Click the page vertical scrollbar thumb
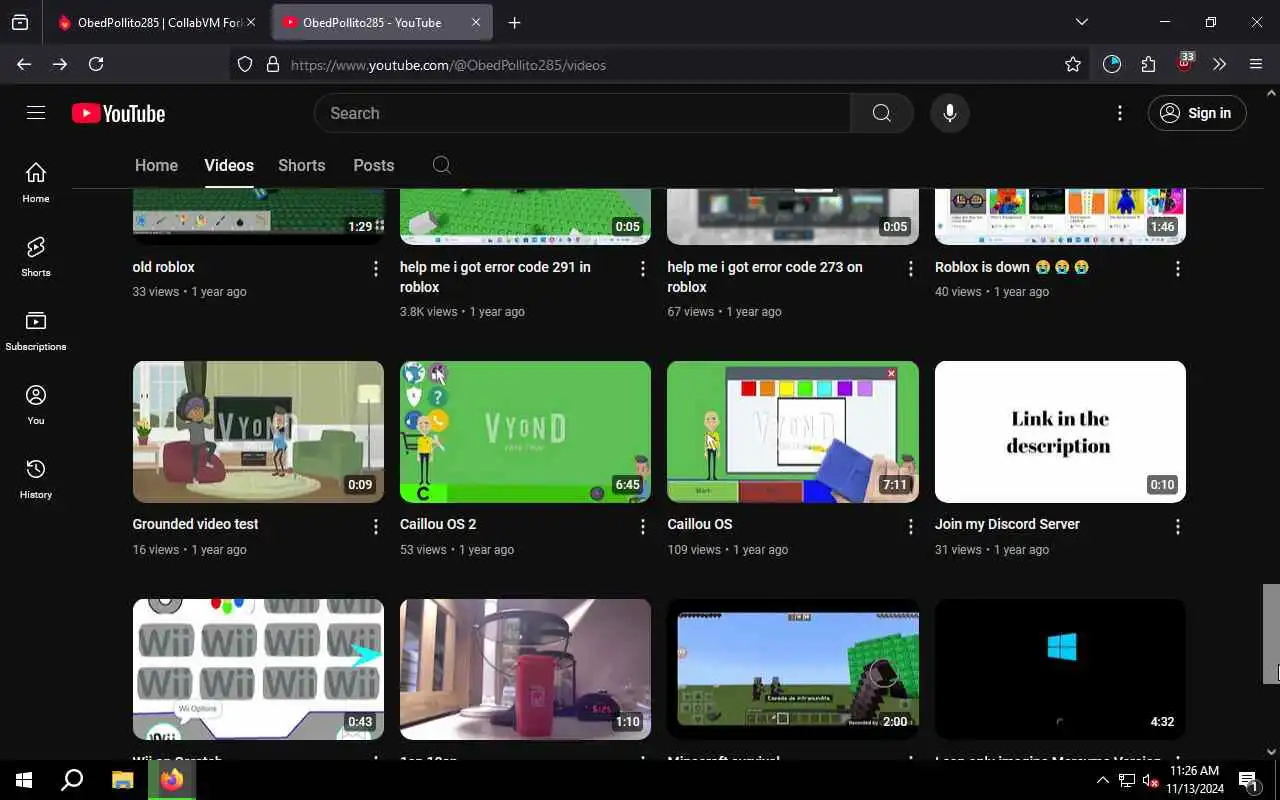 tap(1271, 634)
